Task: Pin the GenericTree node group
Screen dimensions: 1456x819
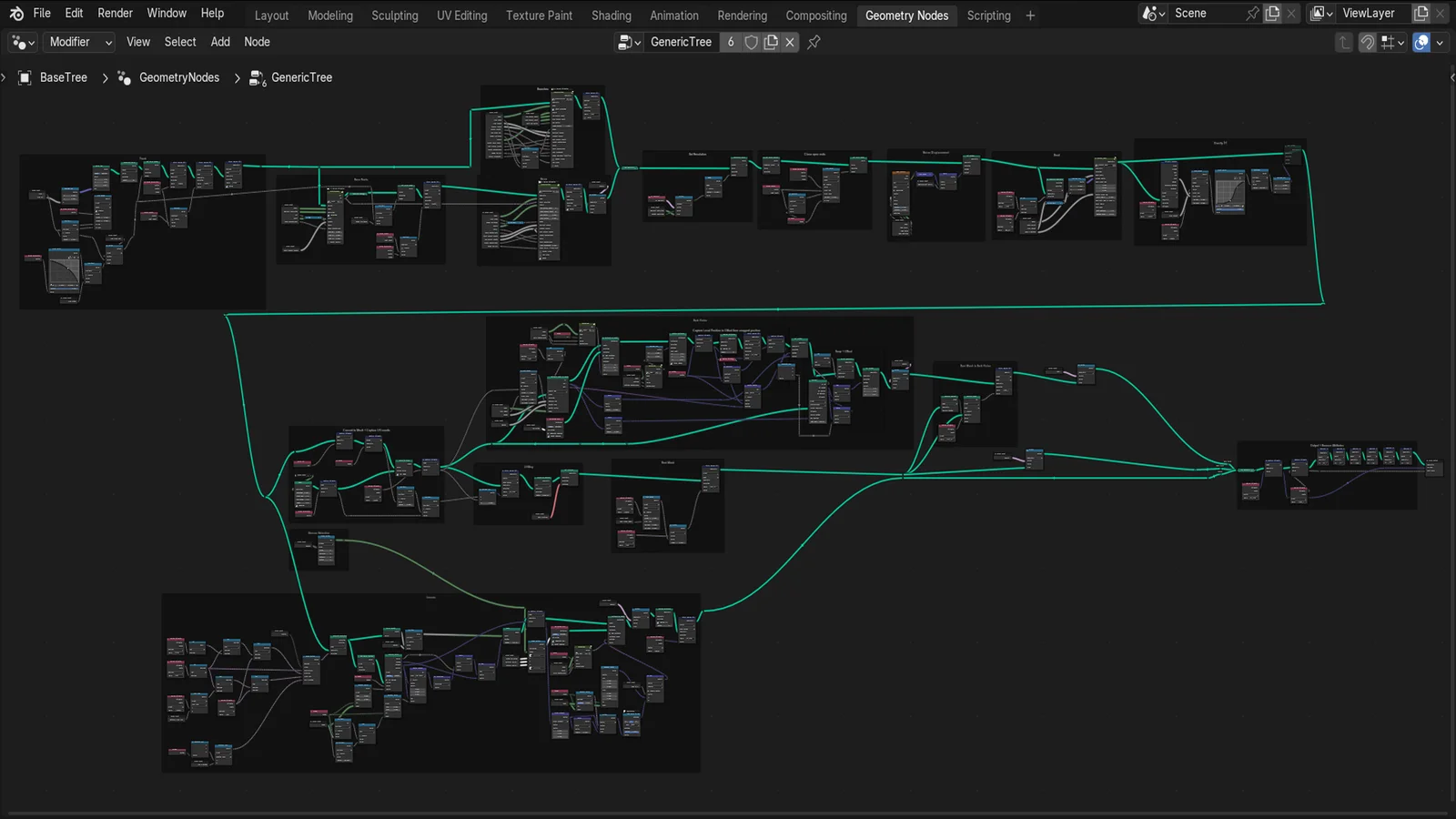Action: click(813, 42)
